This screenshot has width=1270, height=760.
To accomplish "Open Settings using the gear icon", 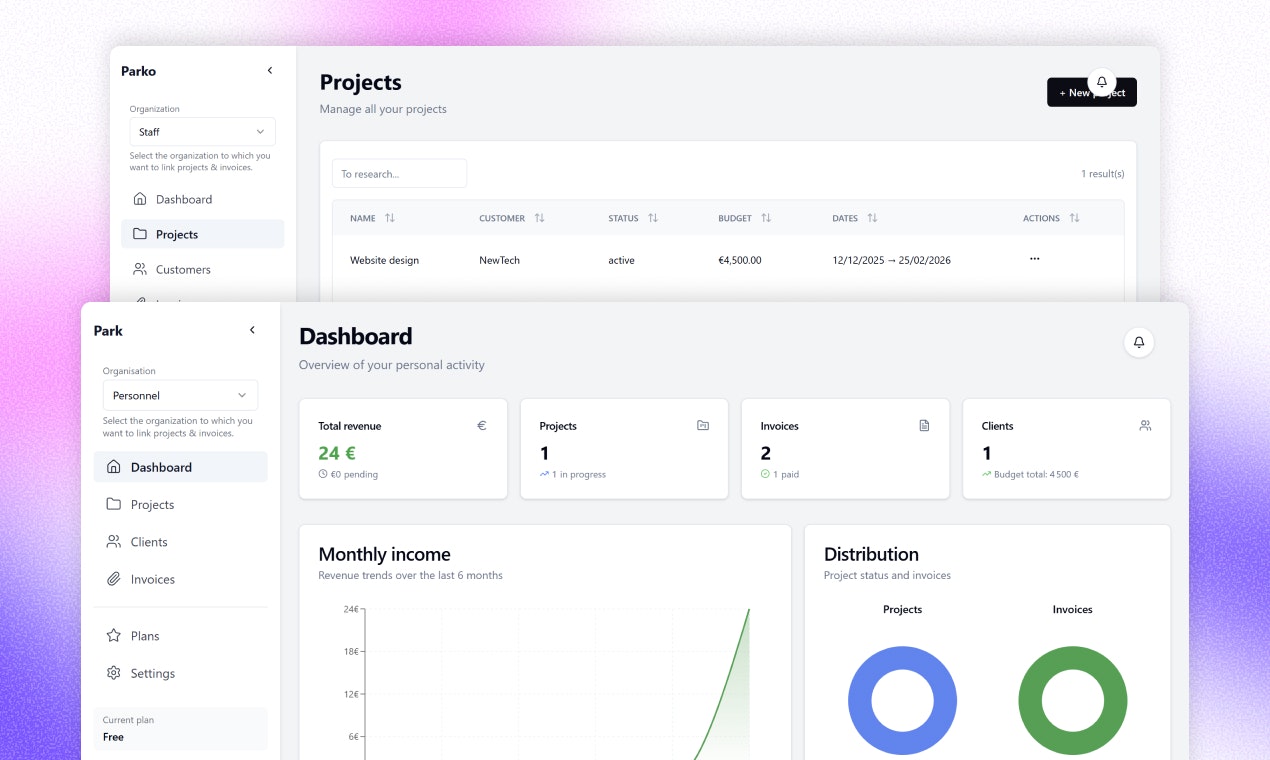I will [x=114, y=672].
